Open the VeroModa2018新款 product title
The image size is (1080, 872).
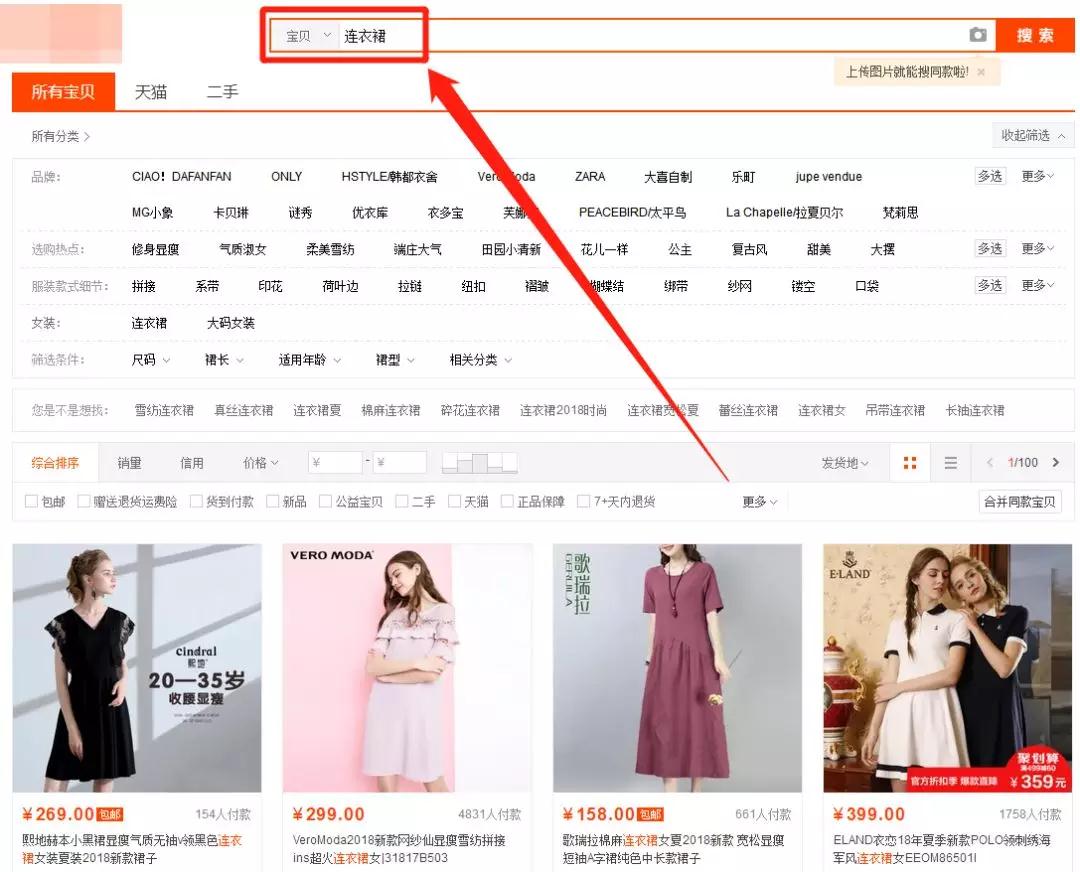click(399, 849)
